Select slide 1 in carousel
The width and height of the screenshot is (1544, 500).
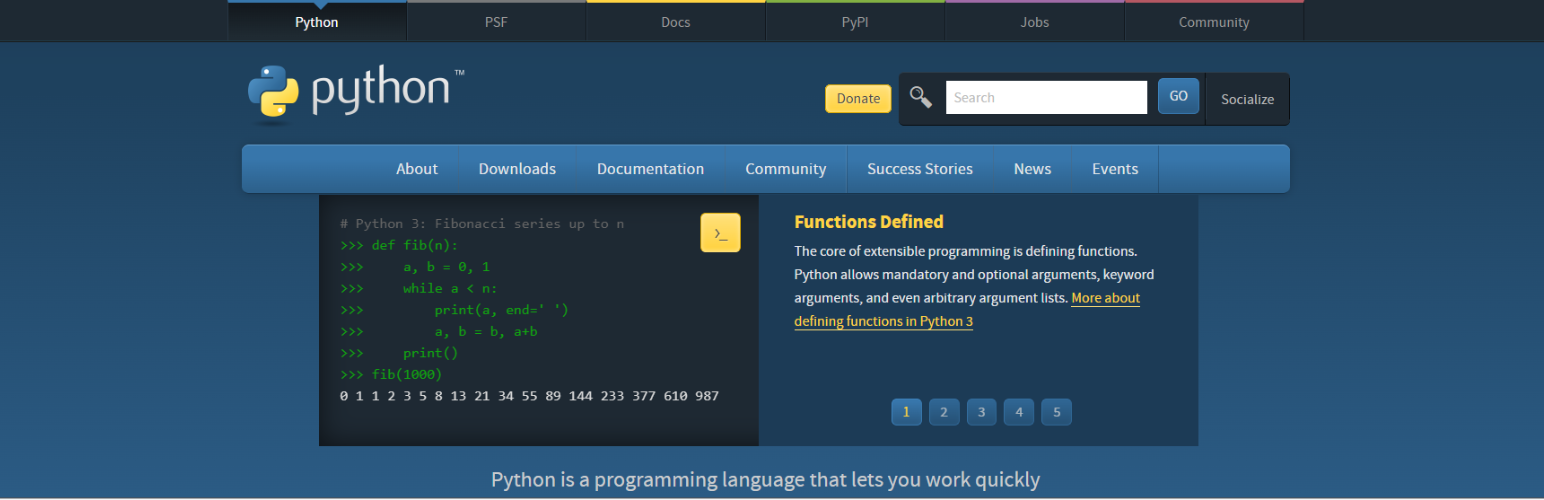pyautogui.click(x=906, y=412)
